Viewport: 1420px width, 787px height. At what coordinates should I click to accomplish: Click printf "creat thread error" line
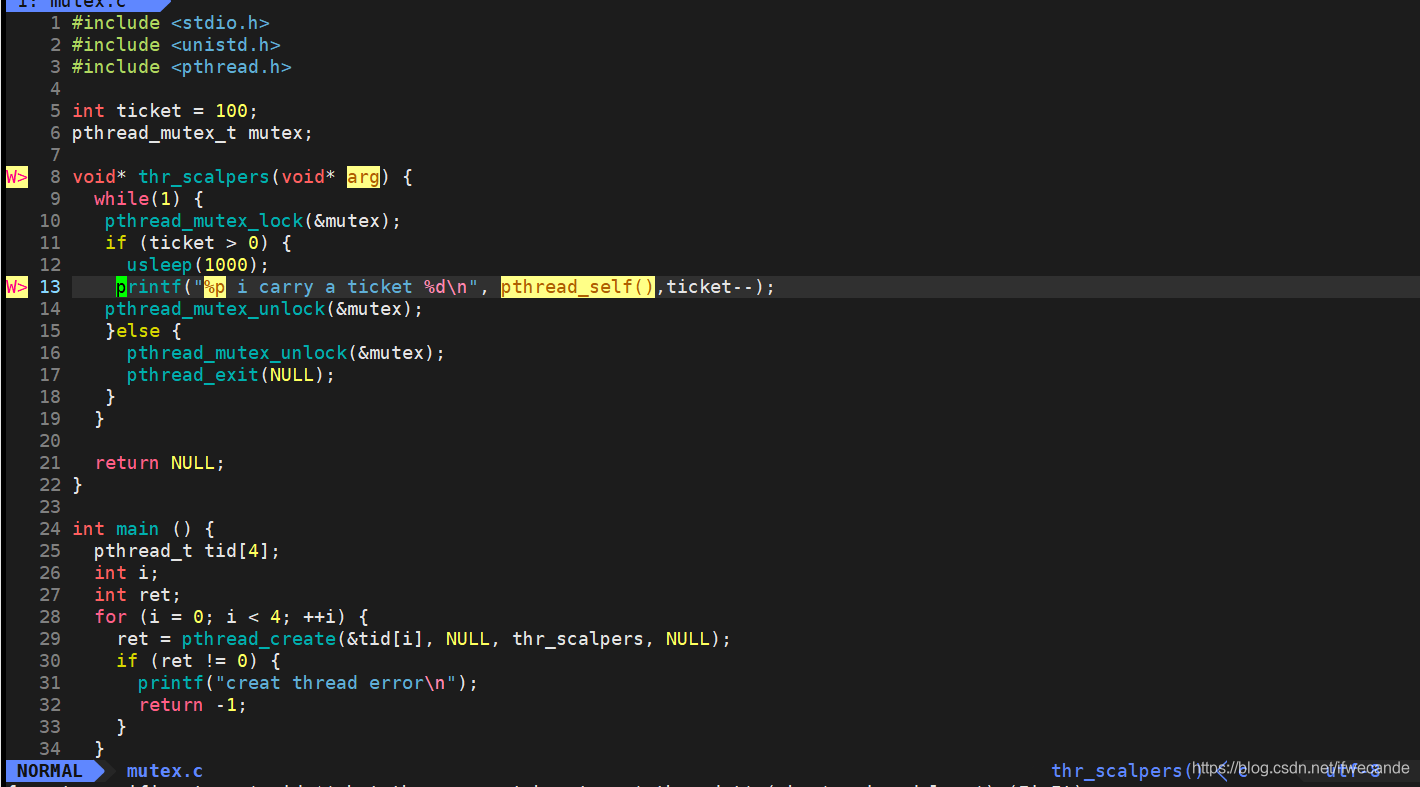pos(308,683)
